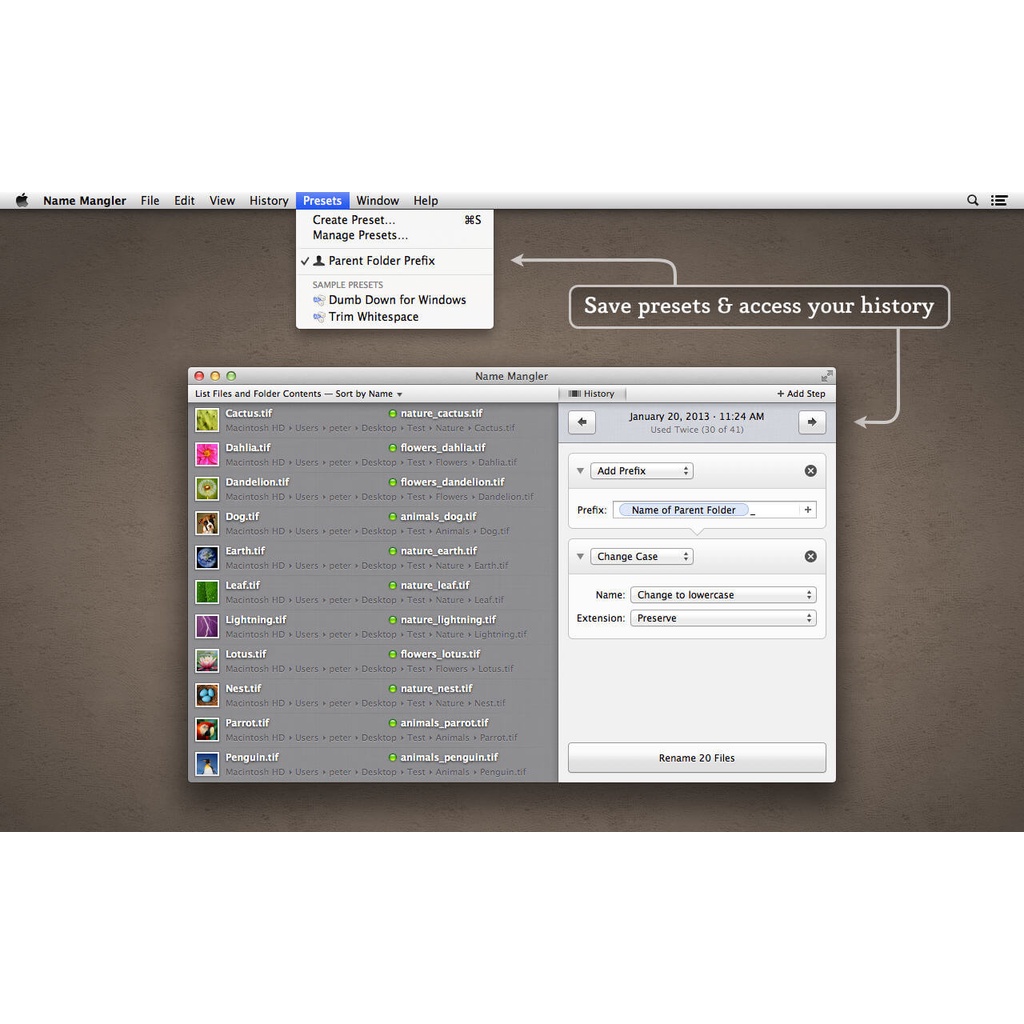
Task: Choose Manage Presets from the menu
Action: click(x=360, y=236)
